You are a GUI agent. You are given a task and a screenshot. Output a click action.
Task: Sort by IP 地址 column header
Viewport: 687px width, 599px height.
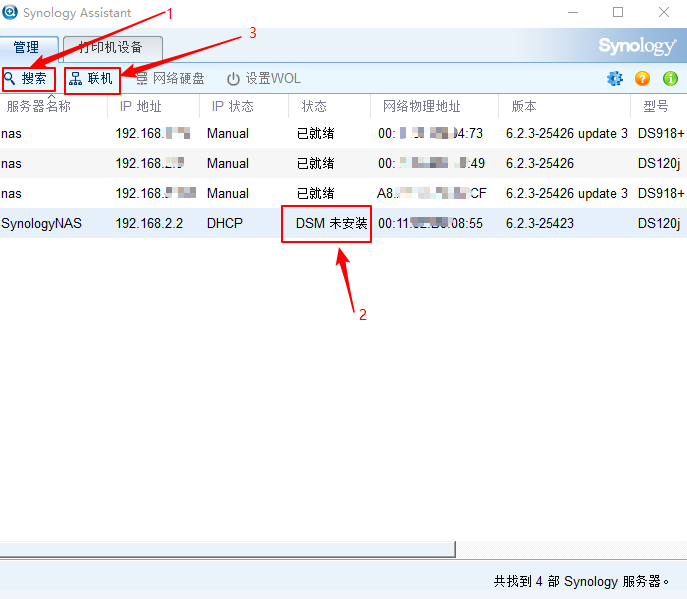click(x=153, y=106)
